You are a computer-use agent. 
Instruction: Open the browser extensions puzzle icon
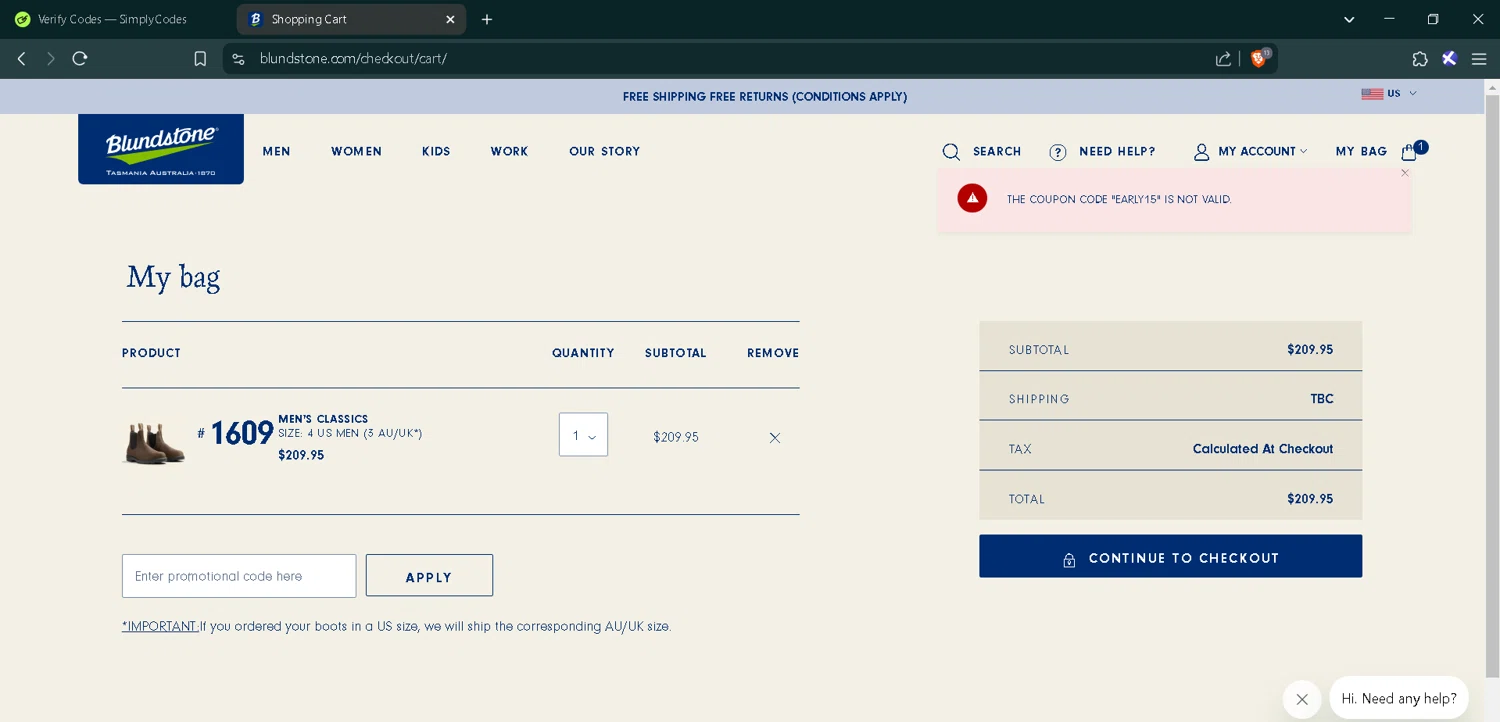[1420, 59]
